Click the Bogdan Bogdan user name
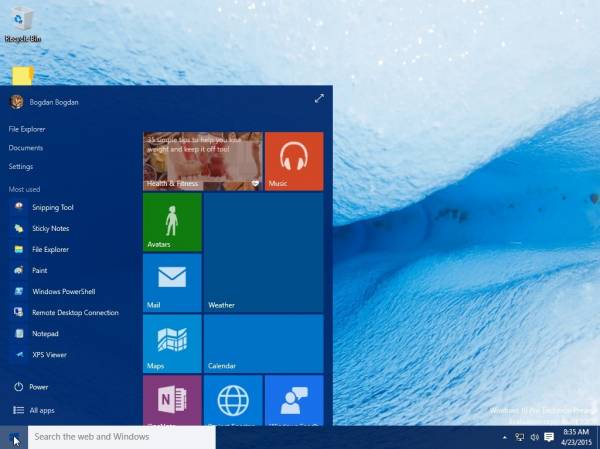 pyautogui.click(x=54, y=102)
